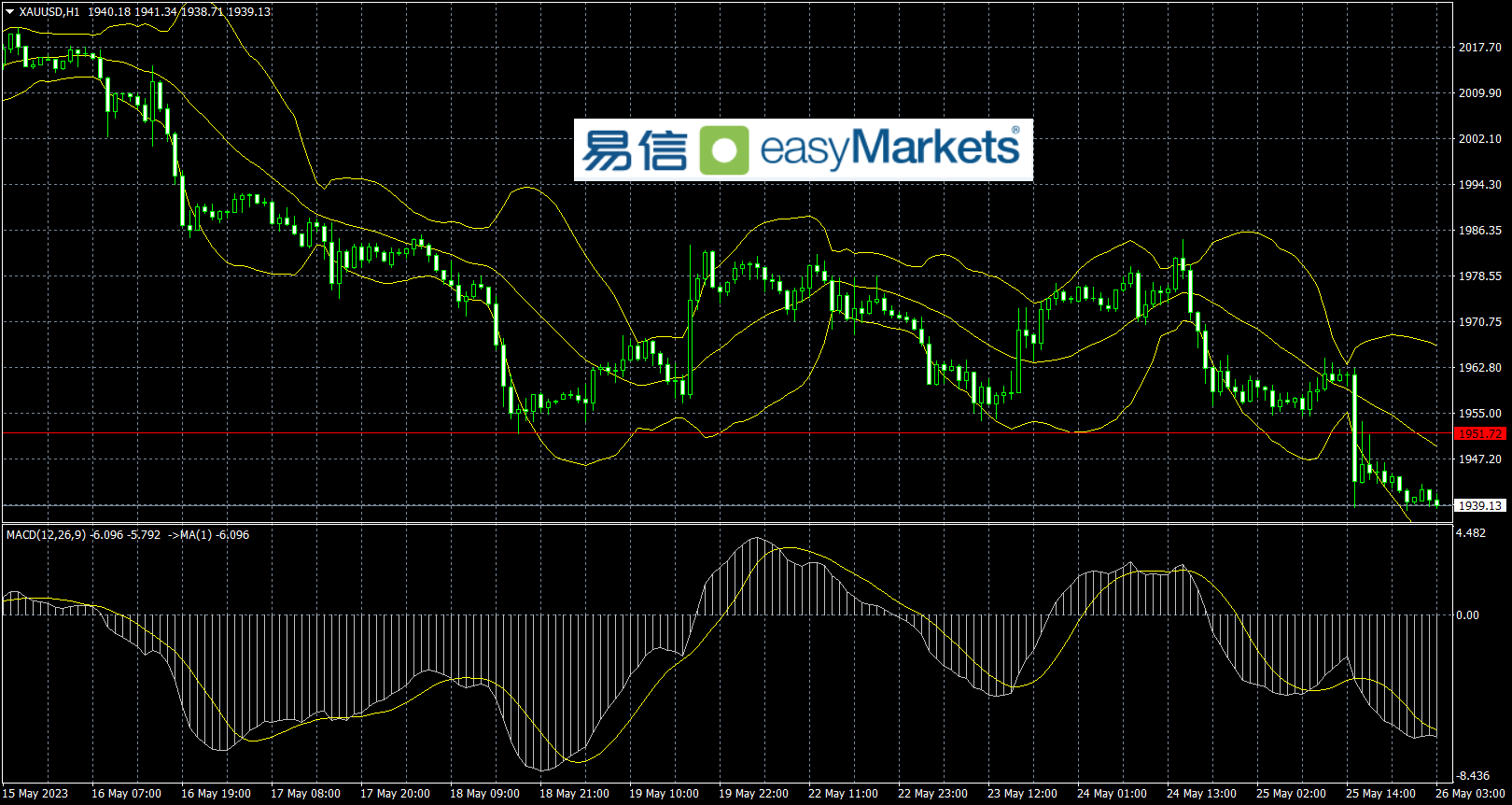The height and width of the screenshot is (805, 1512).
Task: Click the OHLC values beginning 1940.18
Action: point(179,12)
